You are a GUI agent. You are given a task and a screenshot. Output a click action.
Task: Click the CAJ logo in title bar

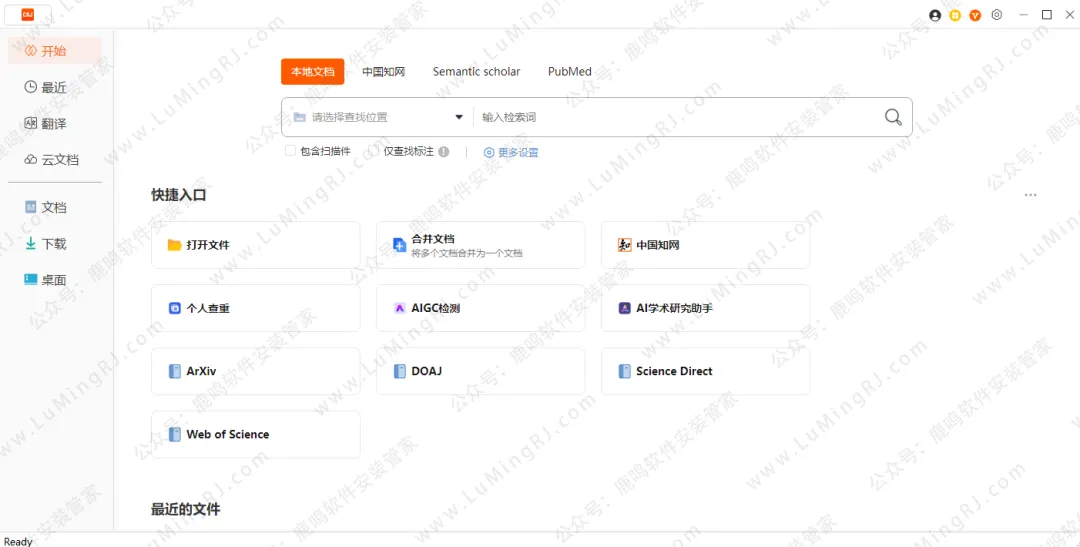point(28,14)
